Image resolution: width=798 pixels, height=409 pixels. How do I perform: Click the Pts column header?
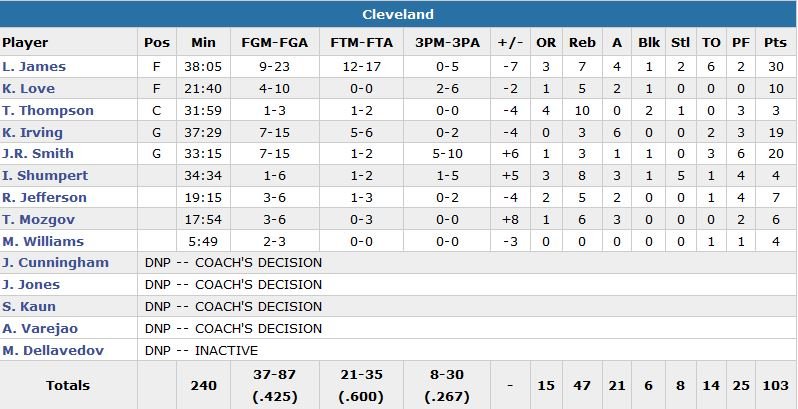coord(774,43)
